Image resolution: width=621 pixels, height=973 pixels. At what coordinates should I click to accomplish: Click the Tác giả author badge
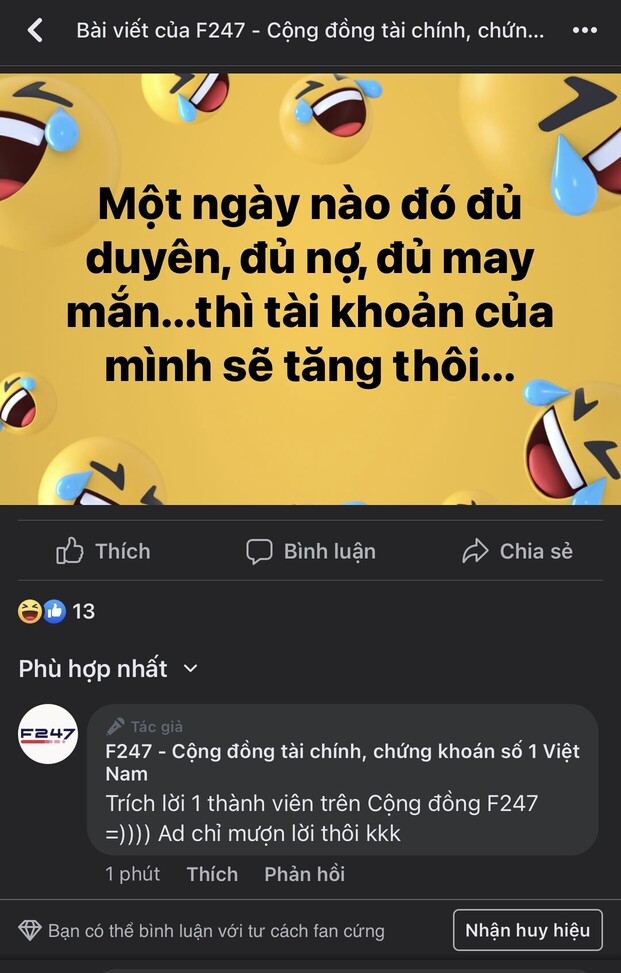145,726
